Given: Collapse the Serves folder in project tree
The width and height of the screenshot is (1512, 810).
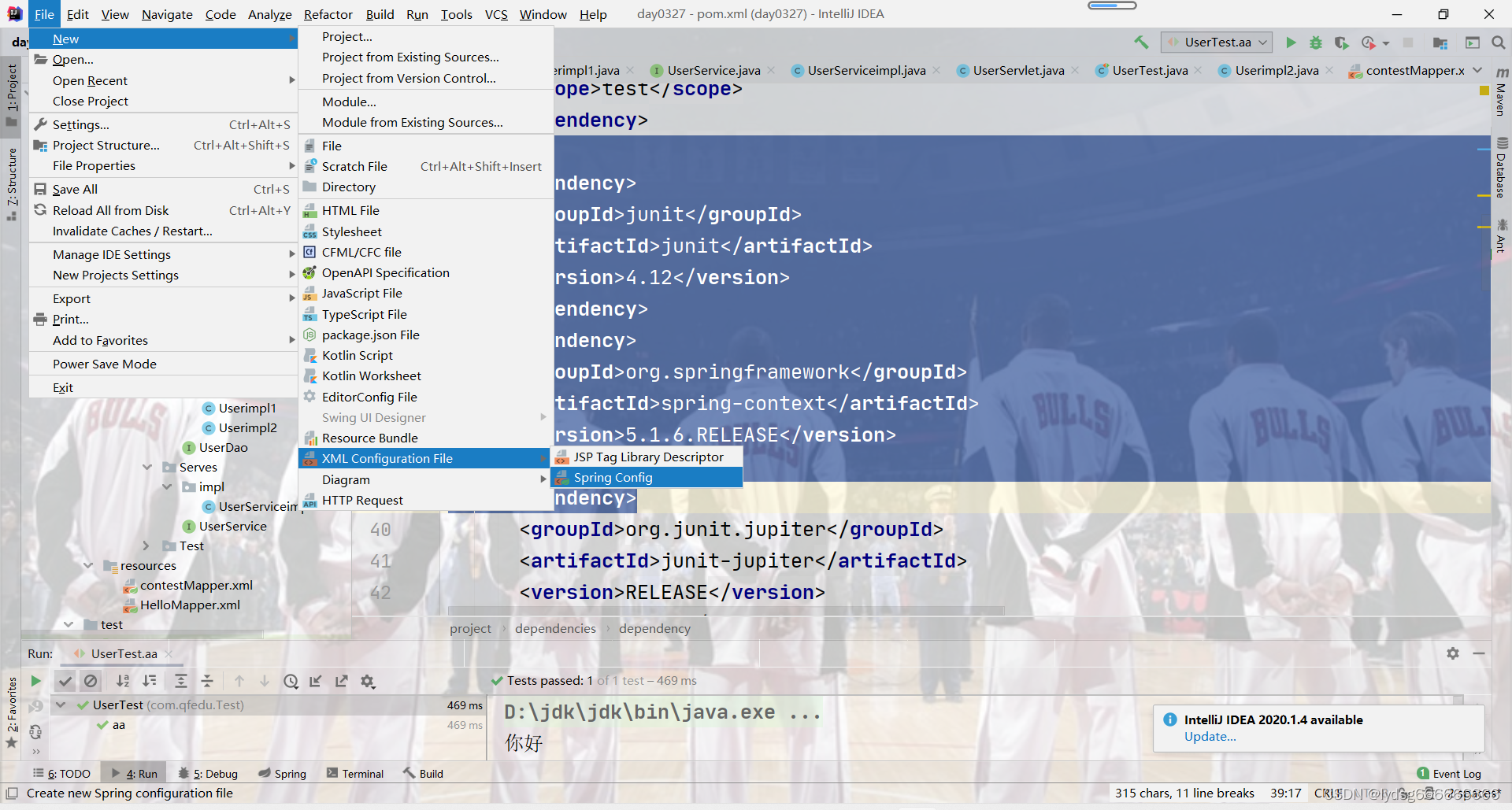Looking at the screenshot, I should (146, 467).
